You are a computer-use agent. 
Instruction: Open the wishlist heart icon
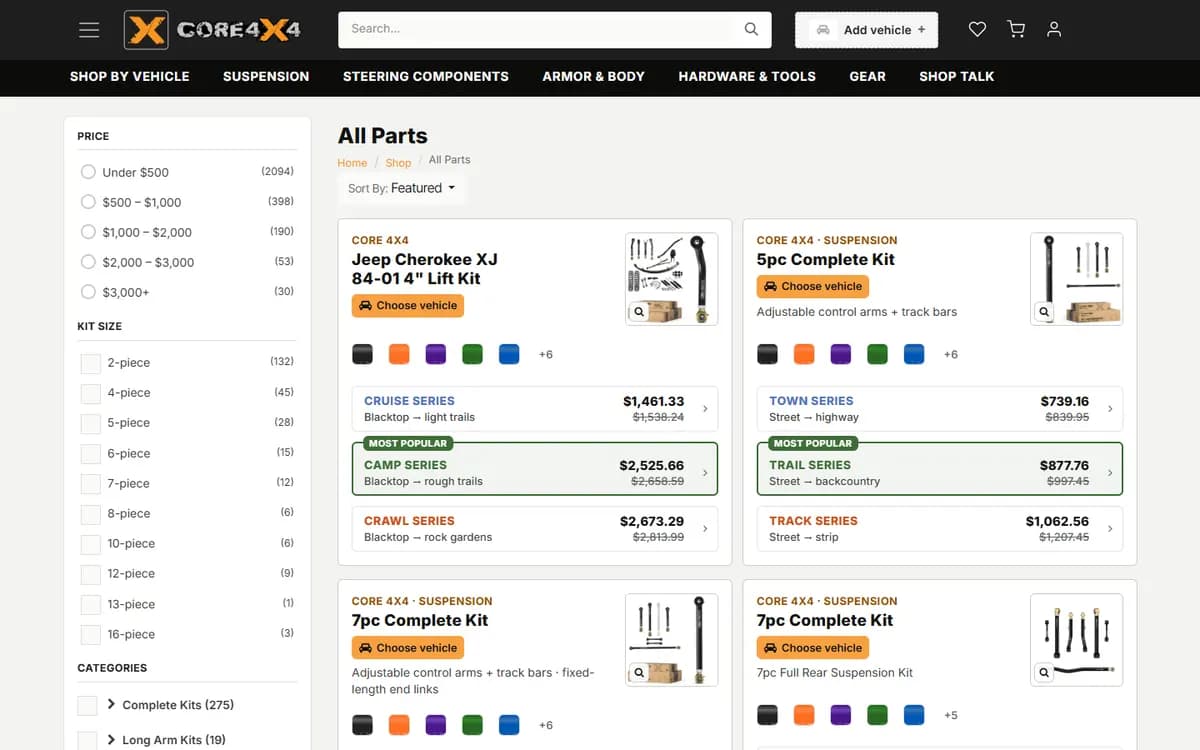point(978,30)
